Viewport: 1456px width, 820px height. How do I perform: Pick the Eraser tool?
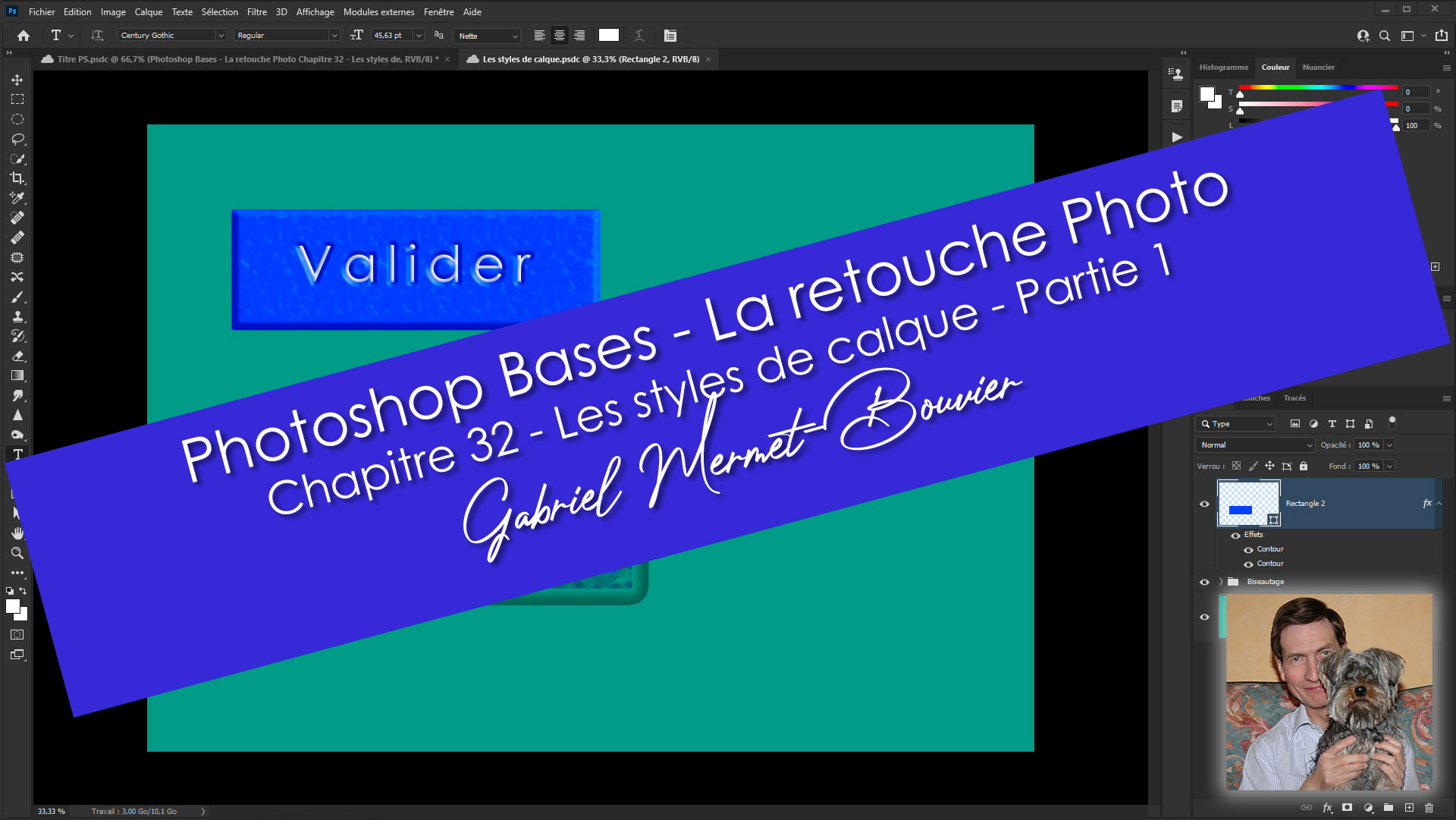(17, 356)
